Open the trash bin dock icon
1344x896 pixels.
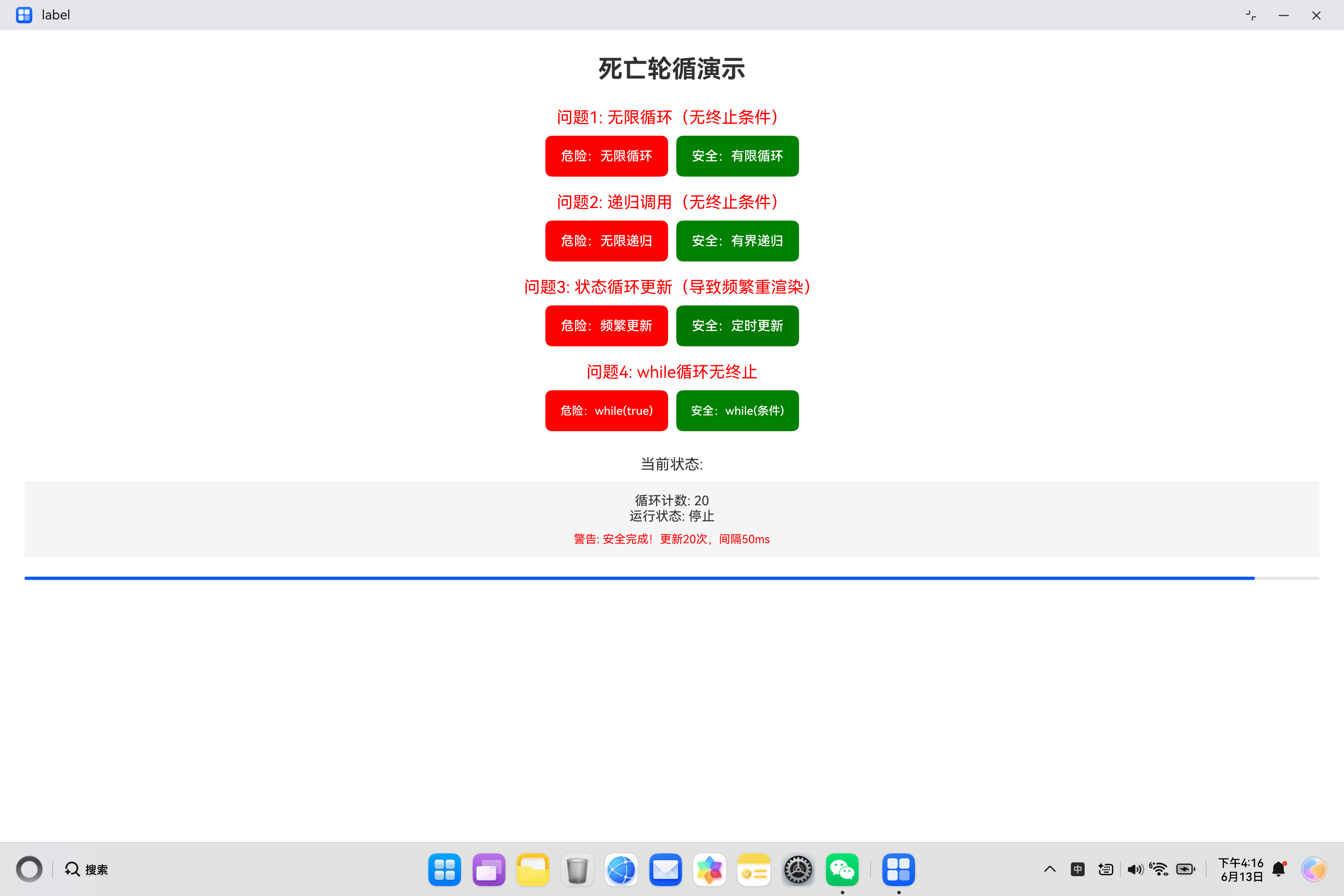pos(577,870)
